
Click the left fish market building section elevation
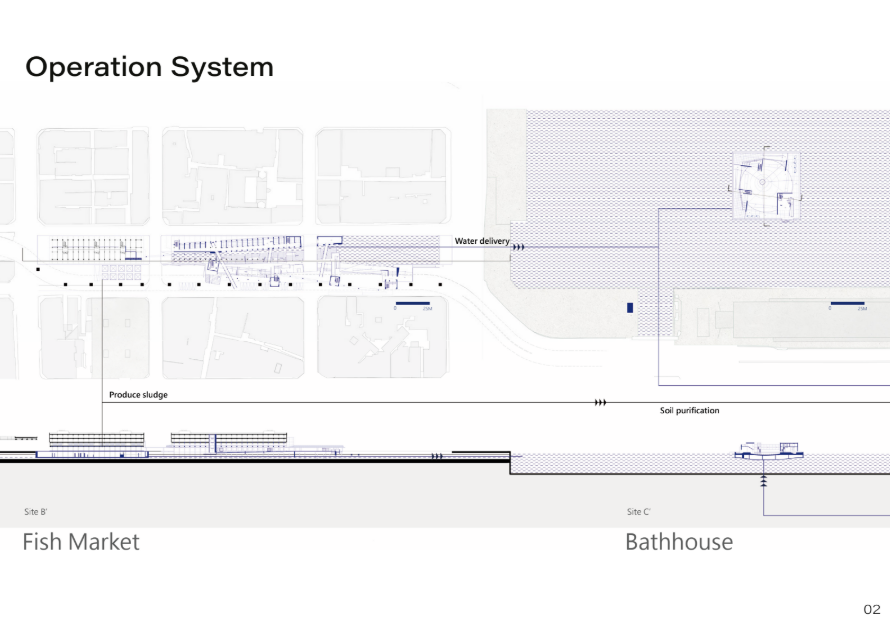click(96, 439)
